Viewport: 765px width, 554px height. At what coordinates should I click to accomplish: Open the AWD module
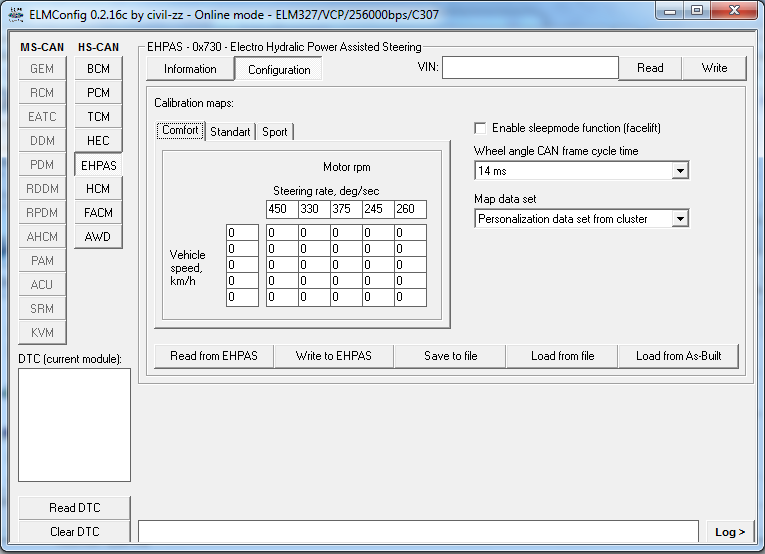point(98,237)
